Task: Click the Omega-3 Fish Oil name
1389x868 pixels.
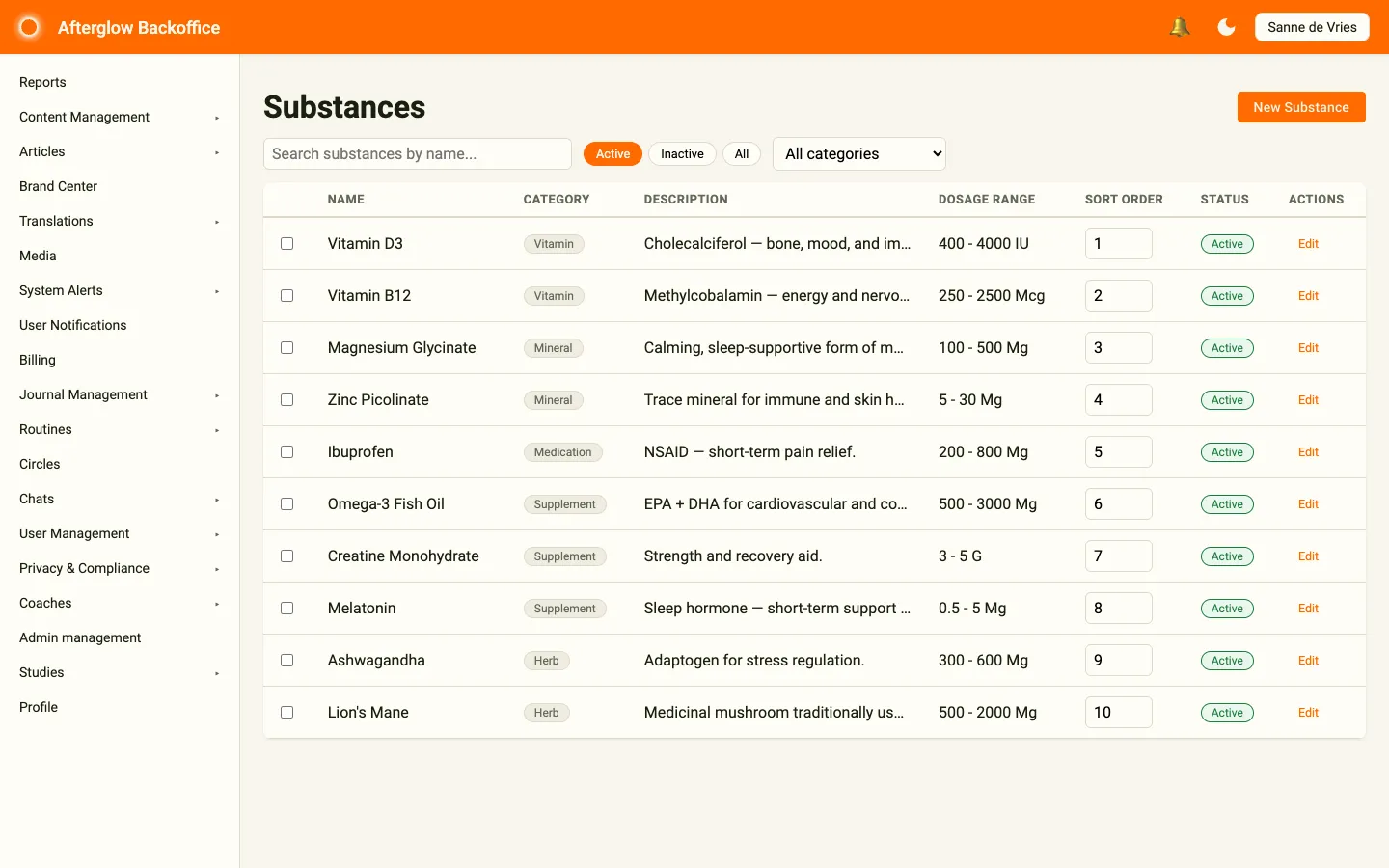Action: tap(386, 504)
